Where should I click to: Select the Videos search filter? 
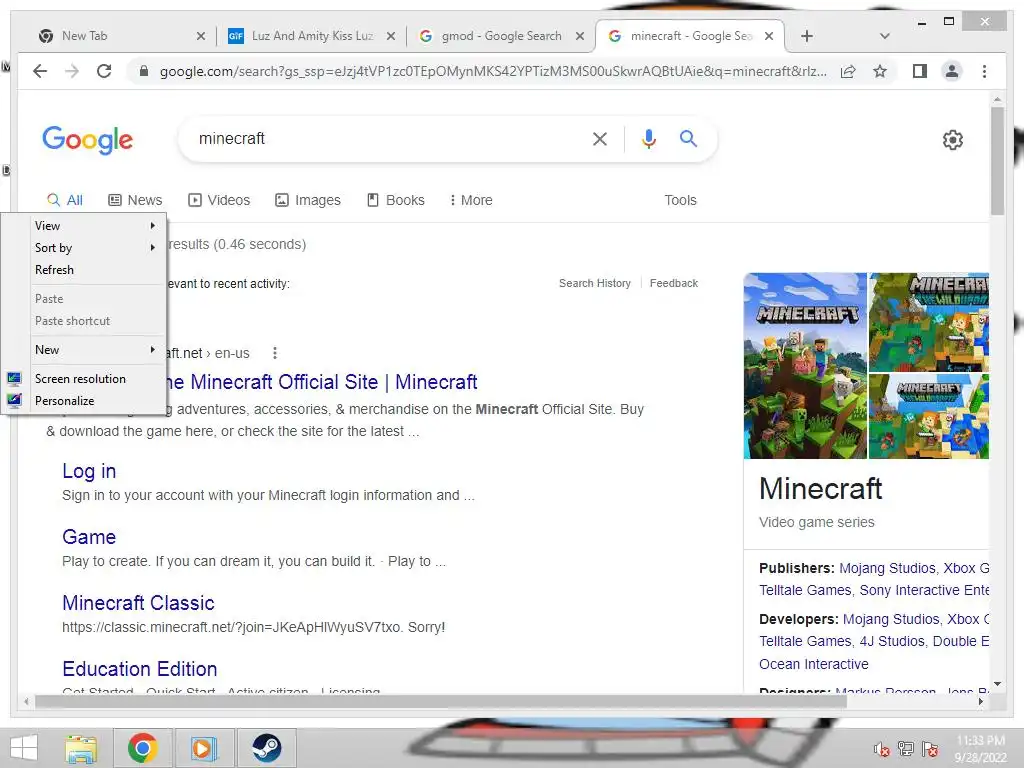click(x=219, y=200)
